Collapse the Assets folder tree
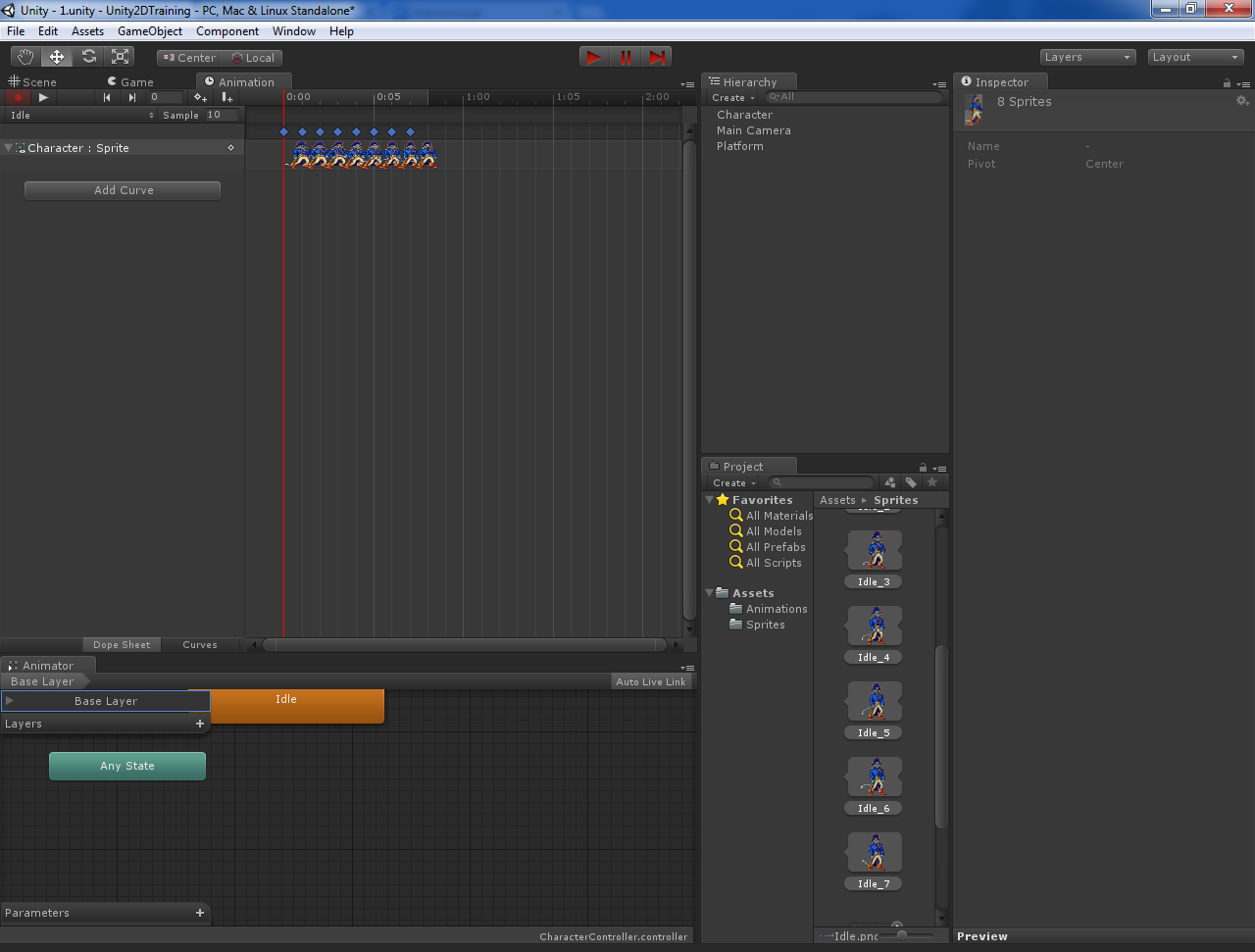 [709, 593]
